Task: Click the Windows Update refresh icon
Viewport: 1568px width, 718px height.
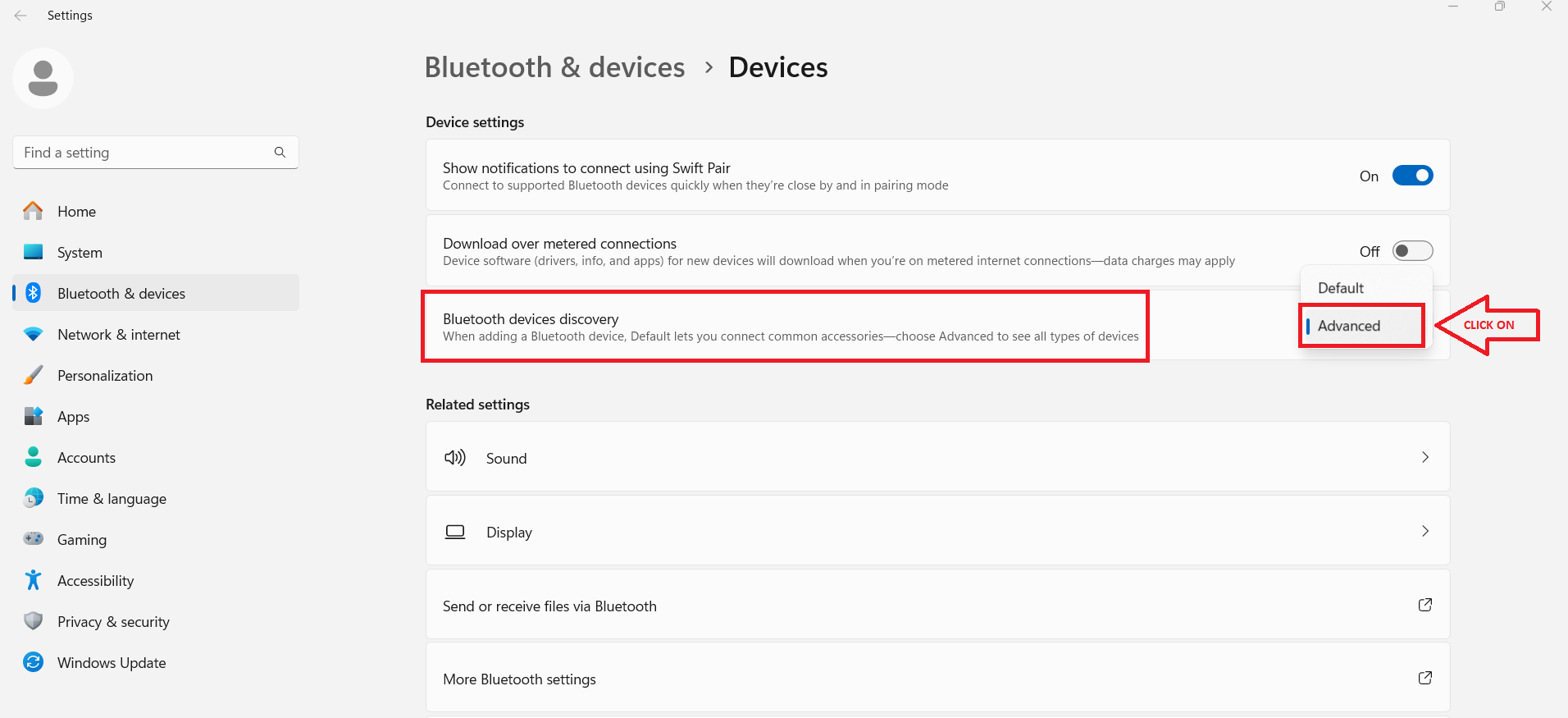Action: (33, 662)
